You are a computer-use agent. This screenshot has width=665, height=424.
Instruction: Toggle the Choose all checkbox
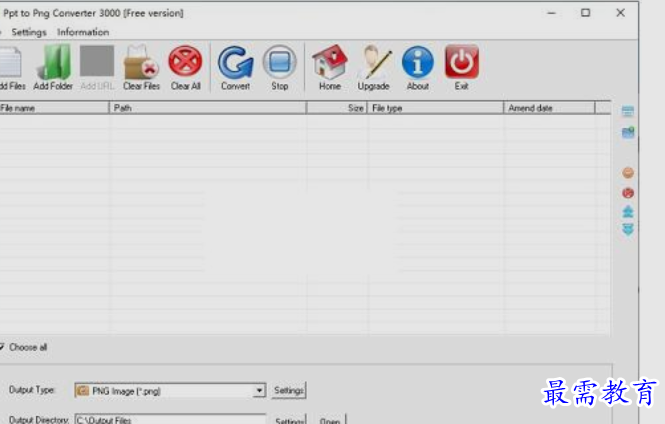2,347
